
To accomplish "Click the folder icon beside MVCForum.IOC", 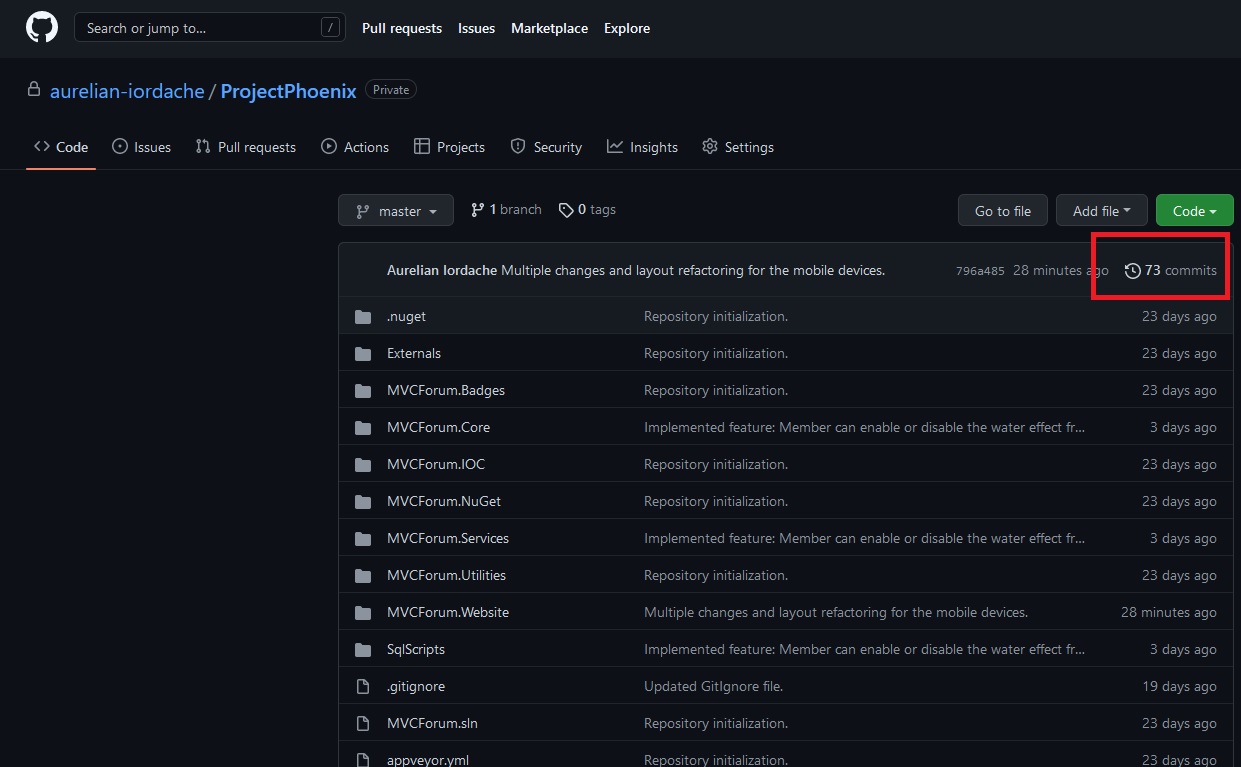I will (x=363, y=465).
